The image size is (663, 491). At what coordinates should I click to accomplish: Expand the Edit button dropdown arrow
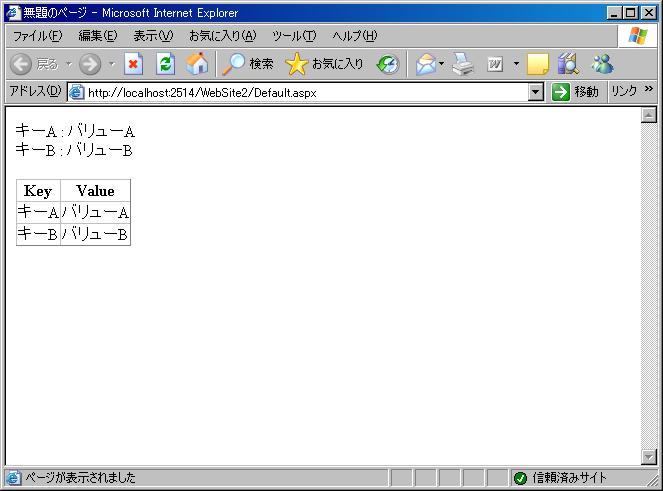click(516, 64)
